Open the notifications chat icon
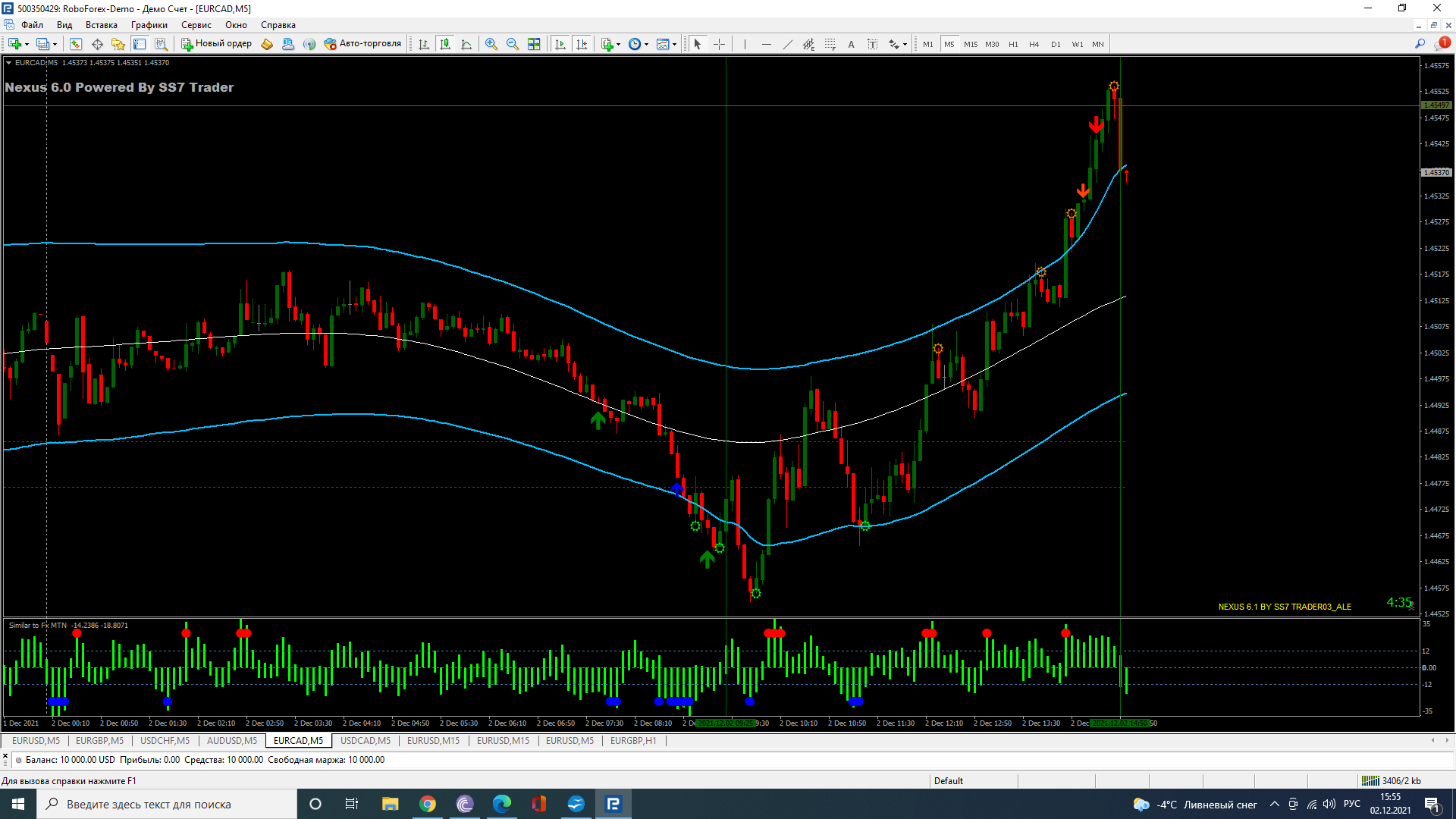This screenshot has height=819, width=1456. [1441, 44]
